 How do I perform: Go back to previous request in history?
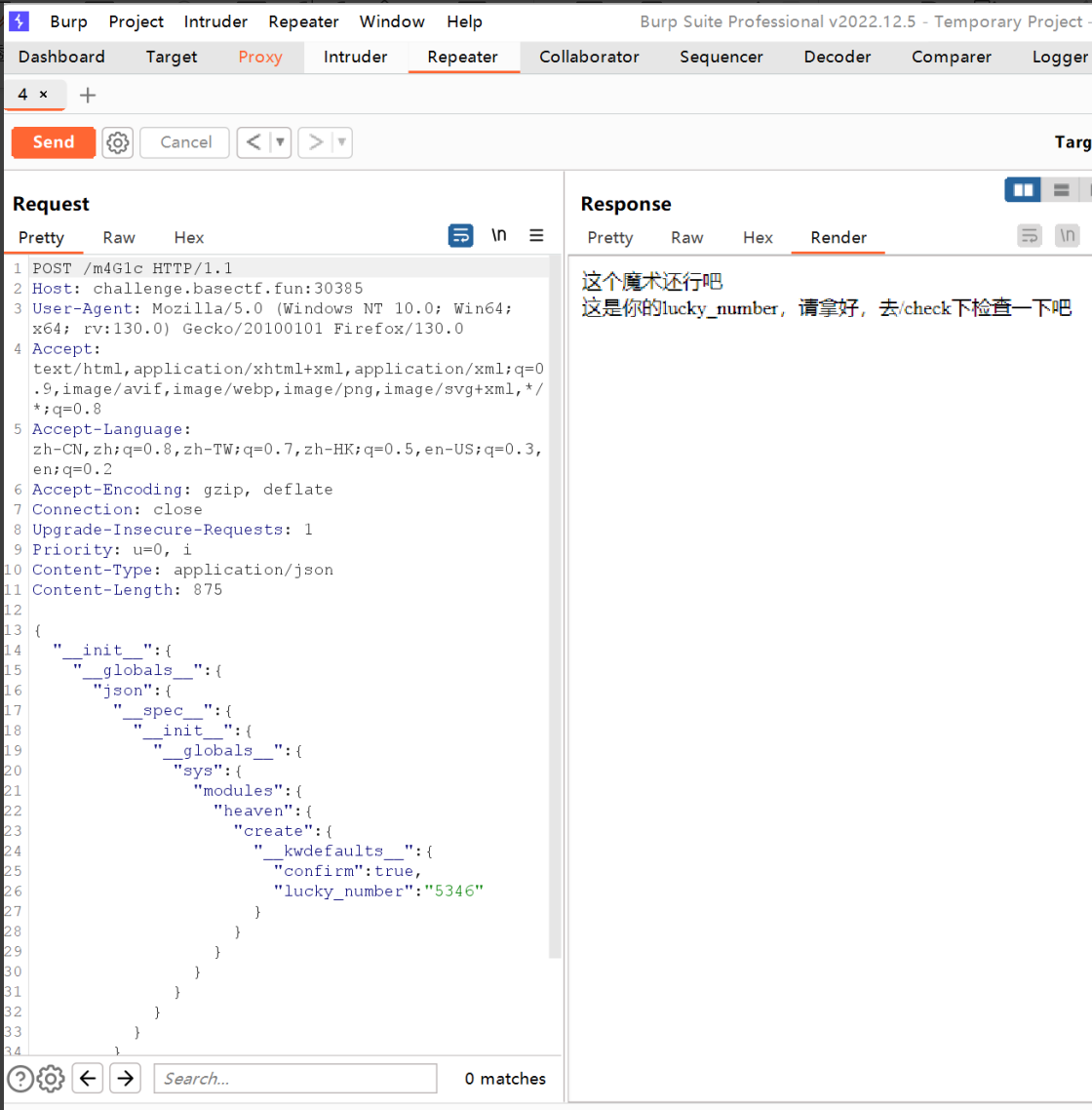click(x=253, y=142)
